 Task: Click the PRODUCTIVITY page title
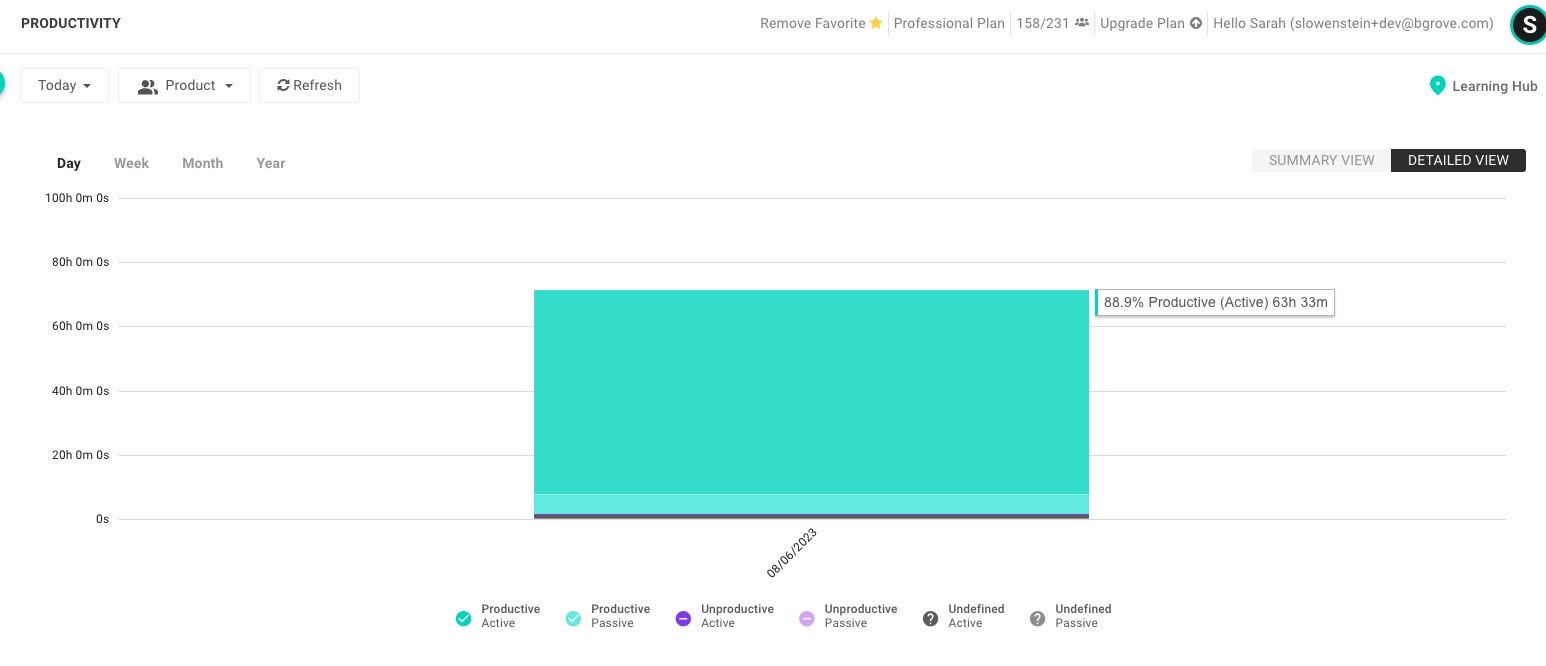pos(71,23)
